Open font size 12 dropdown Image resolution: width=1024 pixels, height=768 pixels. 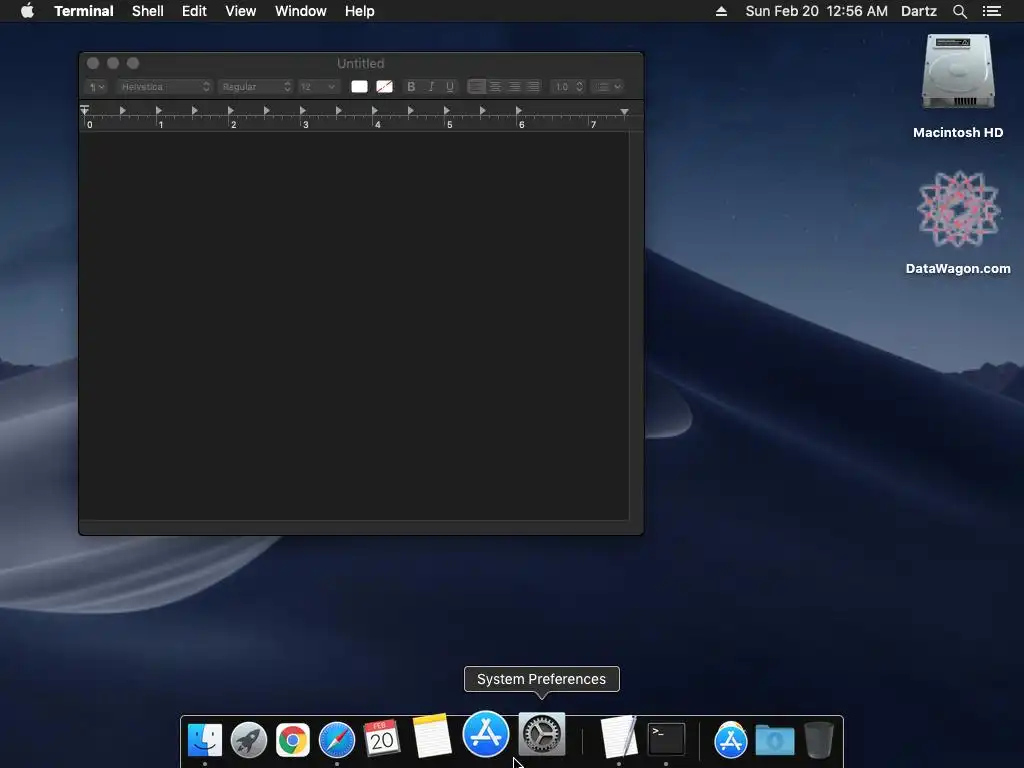click(318, 86)
